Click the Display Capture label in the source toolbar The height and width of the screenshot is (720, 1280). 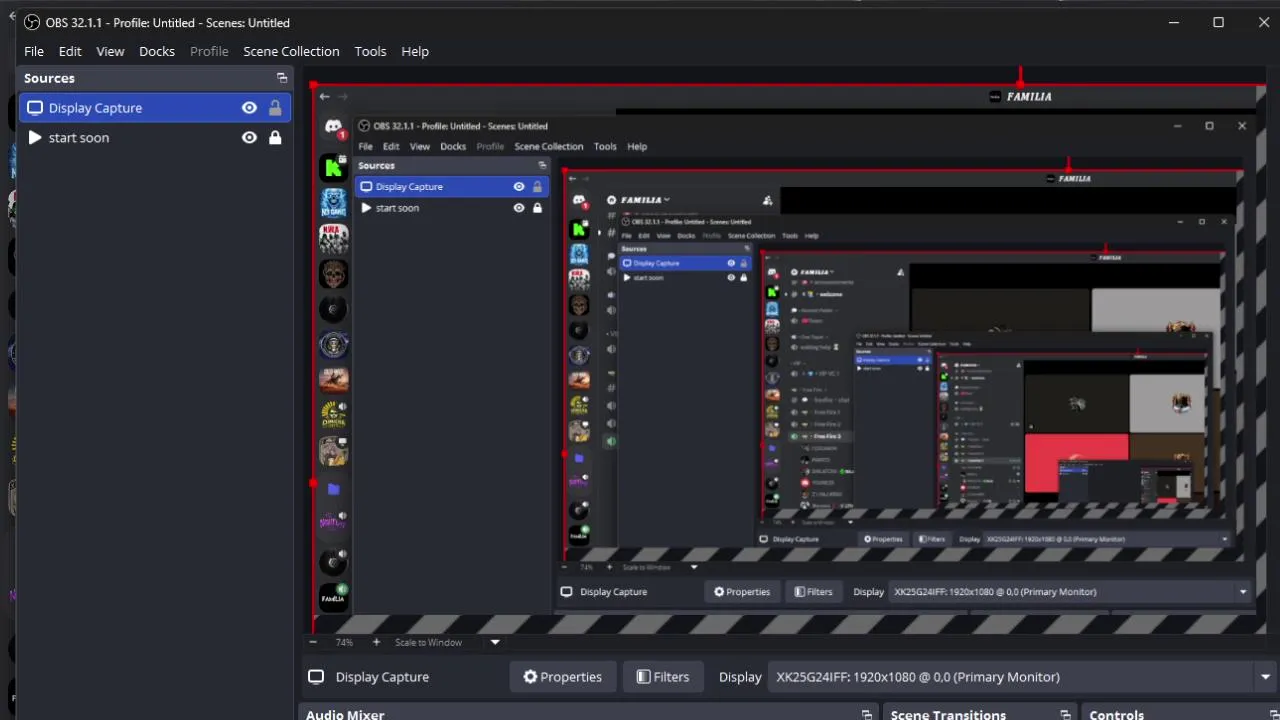(x=382, y=677)
